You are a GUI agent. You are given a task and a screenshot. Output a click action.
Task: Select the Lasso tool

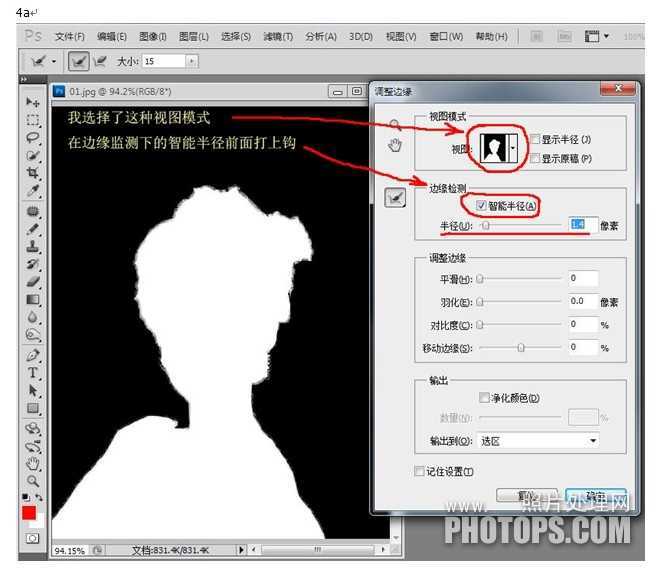tap(33, 137)
